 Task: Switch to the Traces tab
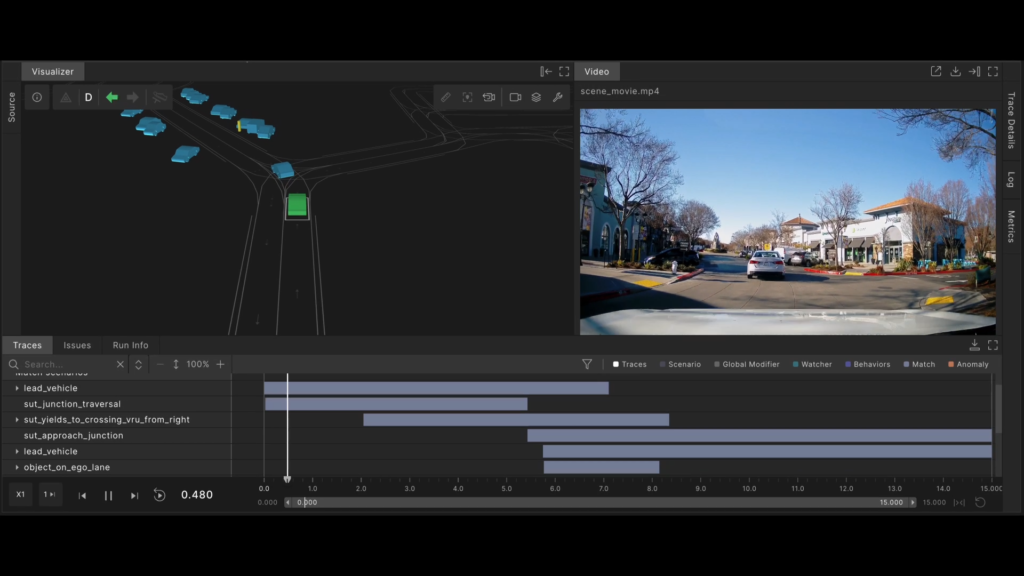point(27,345)
